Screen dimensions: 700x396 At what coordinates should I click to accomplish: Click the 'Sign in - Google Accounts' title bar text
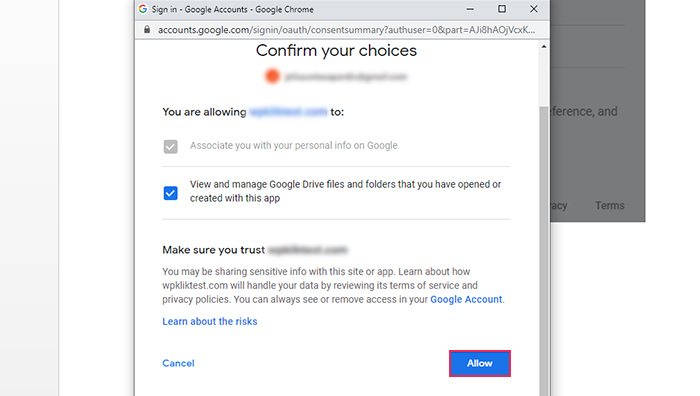232,9
